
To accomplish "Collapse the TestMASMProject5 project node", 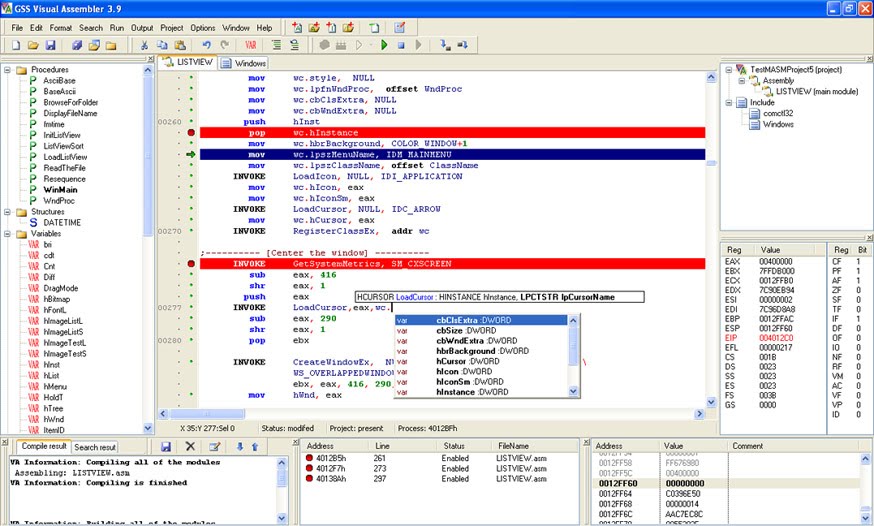I will click(x=729, y=70).
